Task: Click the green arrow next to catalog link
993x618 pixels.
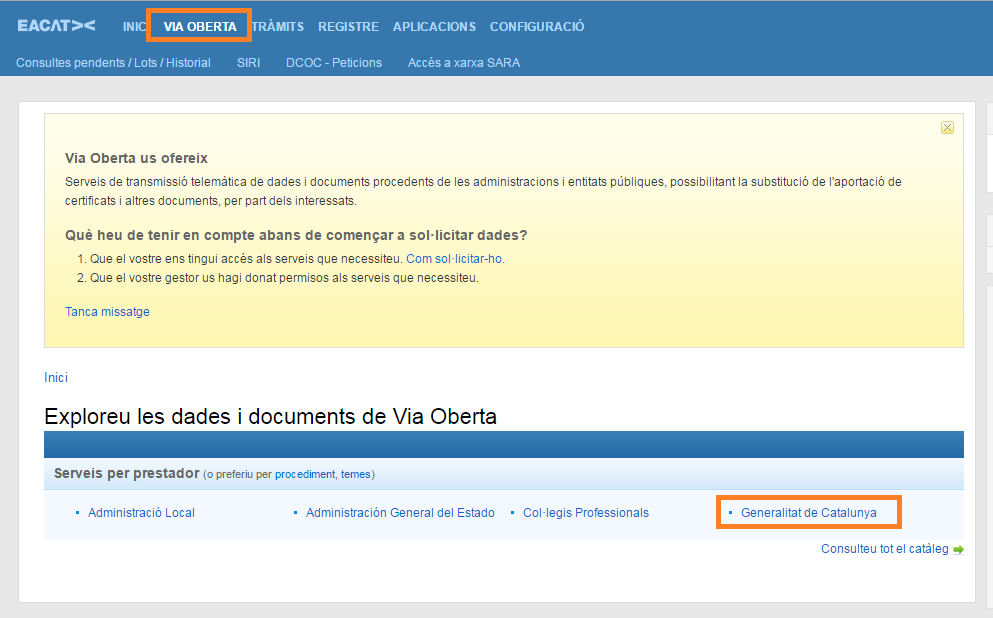Action: coord(959,549)
